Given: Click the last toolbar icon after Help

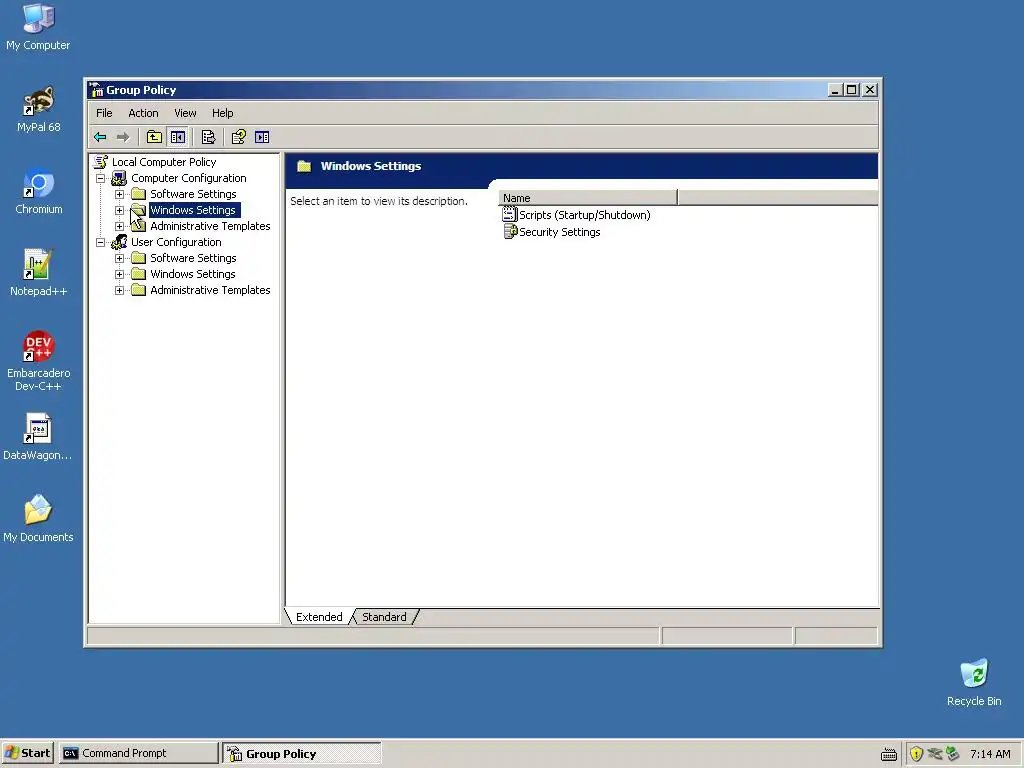Looking at the screenshot, I should (x=262, y=137).
